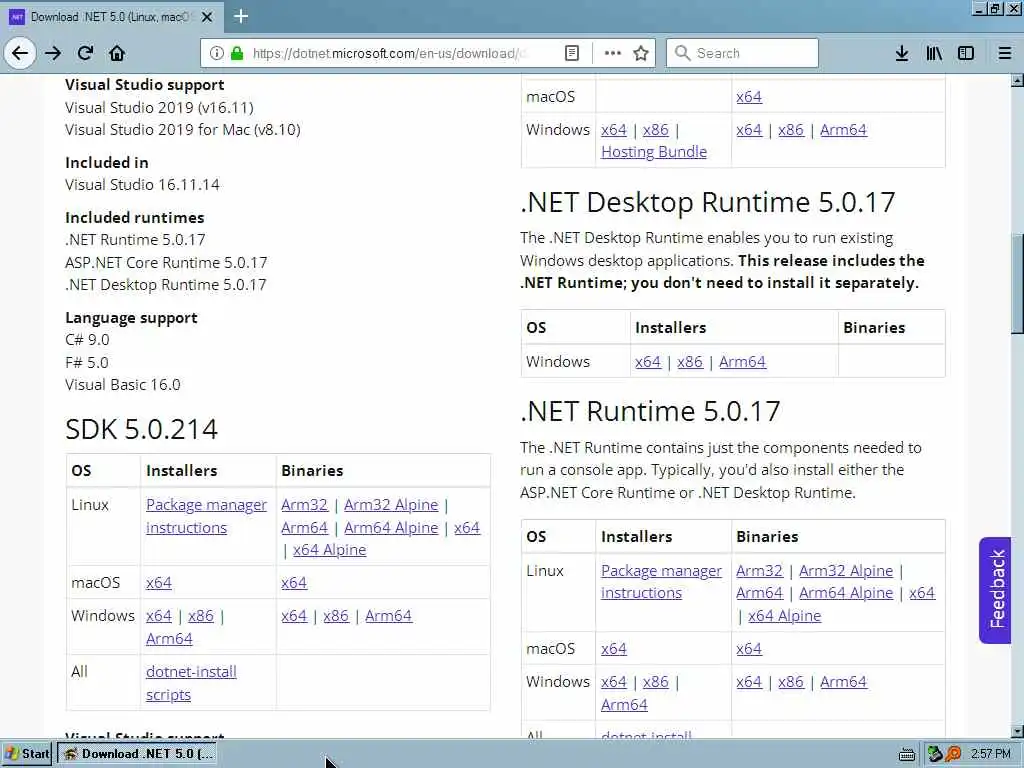Download .NET Runtime Linux x64 Alpine binary

coord(784,616)
